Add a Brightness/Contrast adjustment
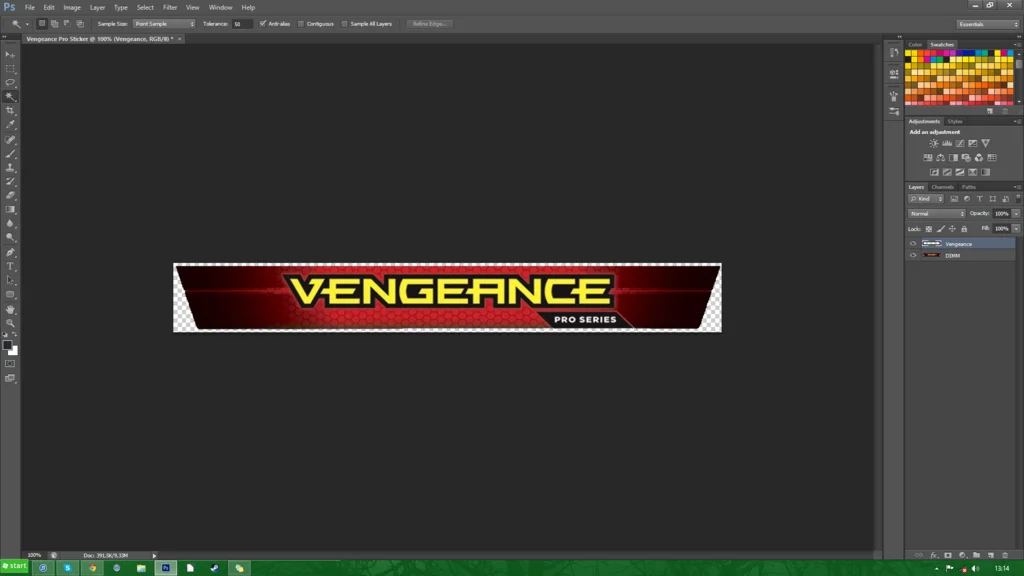Viewport: 1024px width, 576px height. 934,143
